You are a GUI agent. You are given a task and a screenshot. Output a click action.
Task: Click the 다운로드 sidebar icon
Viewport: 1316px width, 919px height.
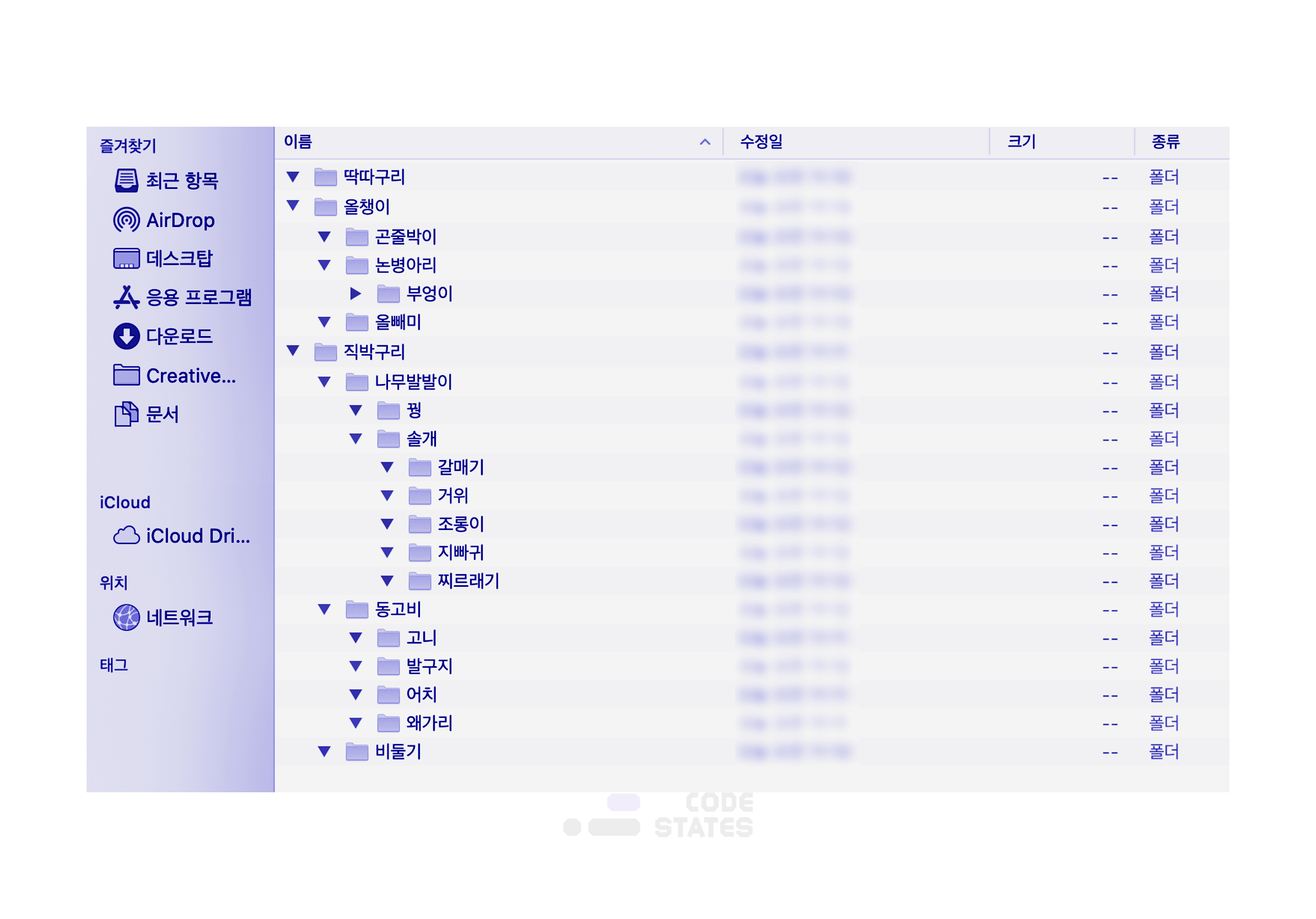126,336
